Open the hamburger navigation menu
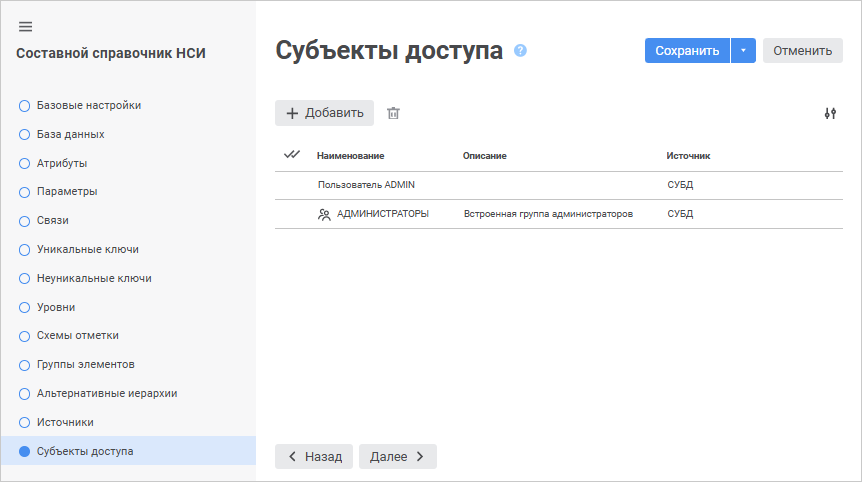The width and height of the screenshot is (862, 482). coord(26,27)
